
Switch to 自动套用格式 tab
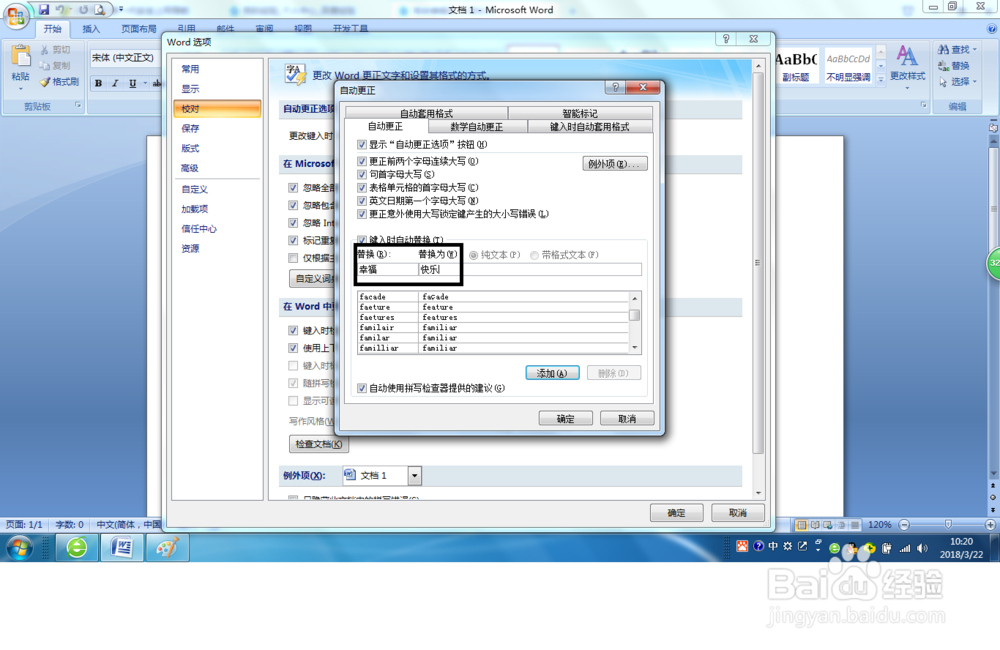[x=426, y=114]
